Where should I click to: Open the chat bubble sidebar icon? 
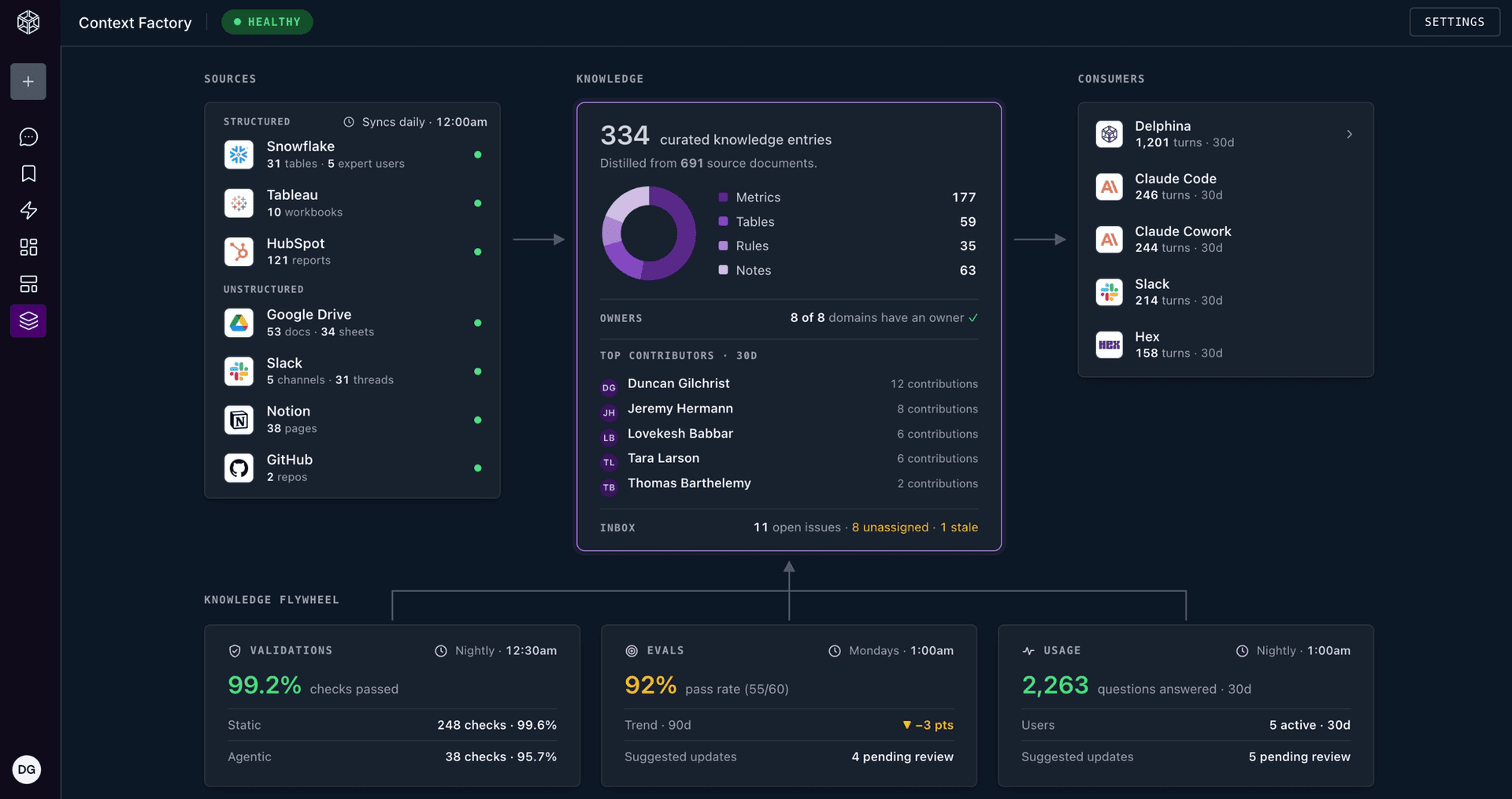click(x=28, y=137)
